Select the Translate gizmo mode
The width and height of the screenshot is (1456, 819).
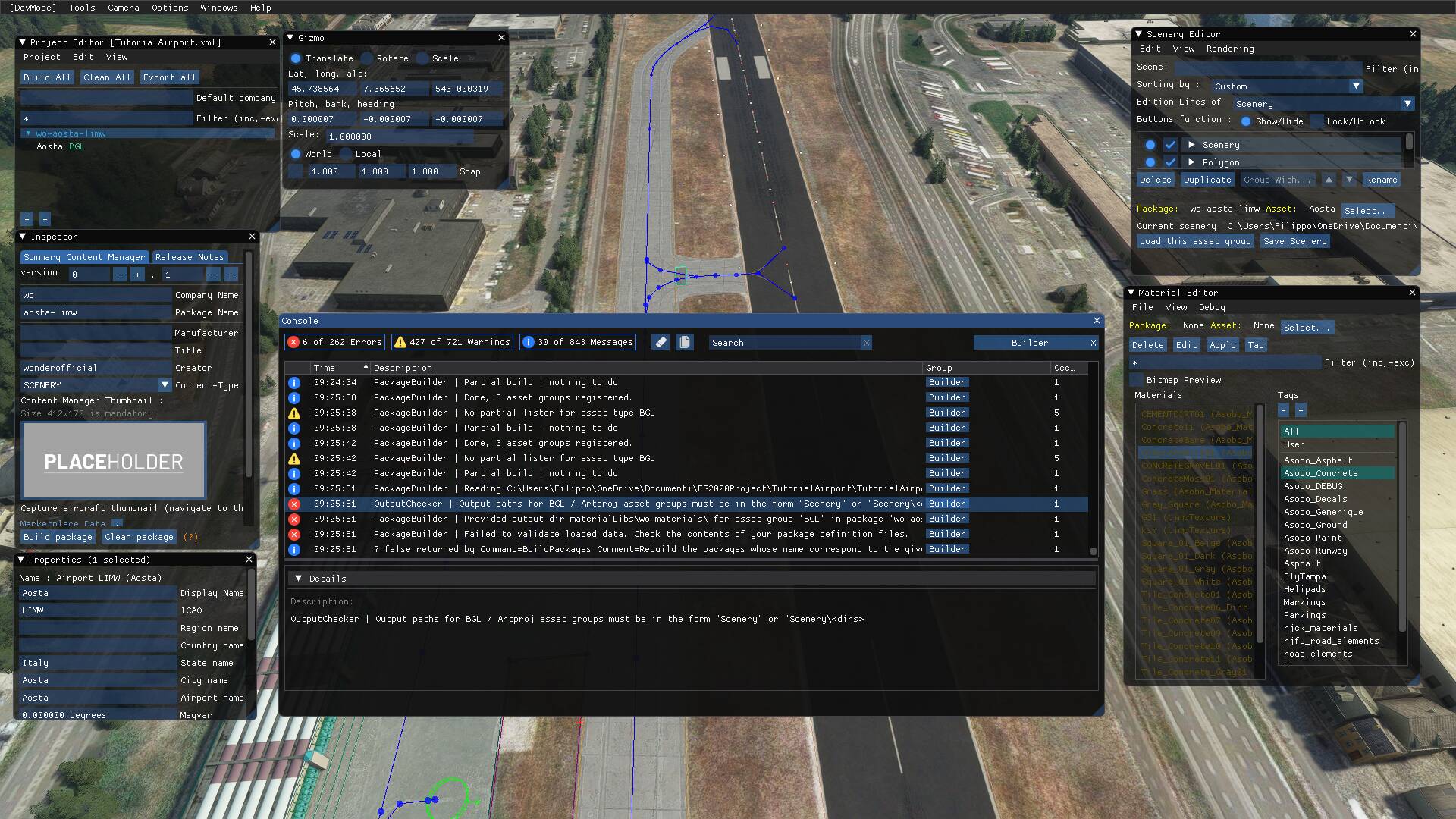click(x=296, y=58)
